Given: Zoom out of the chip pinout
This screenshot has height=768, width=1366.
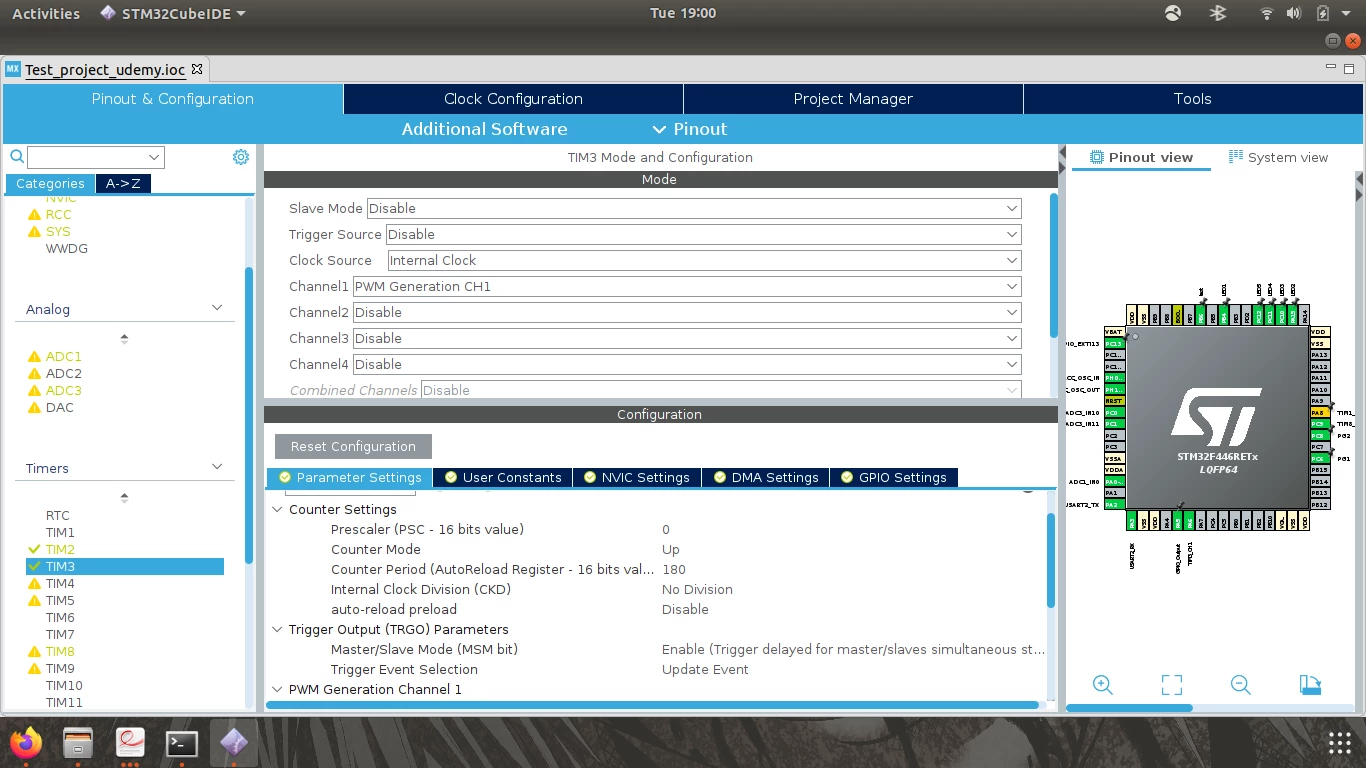Looking at the screenshot, I should coord(1241,685).
